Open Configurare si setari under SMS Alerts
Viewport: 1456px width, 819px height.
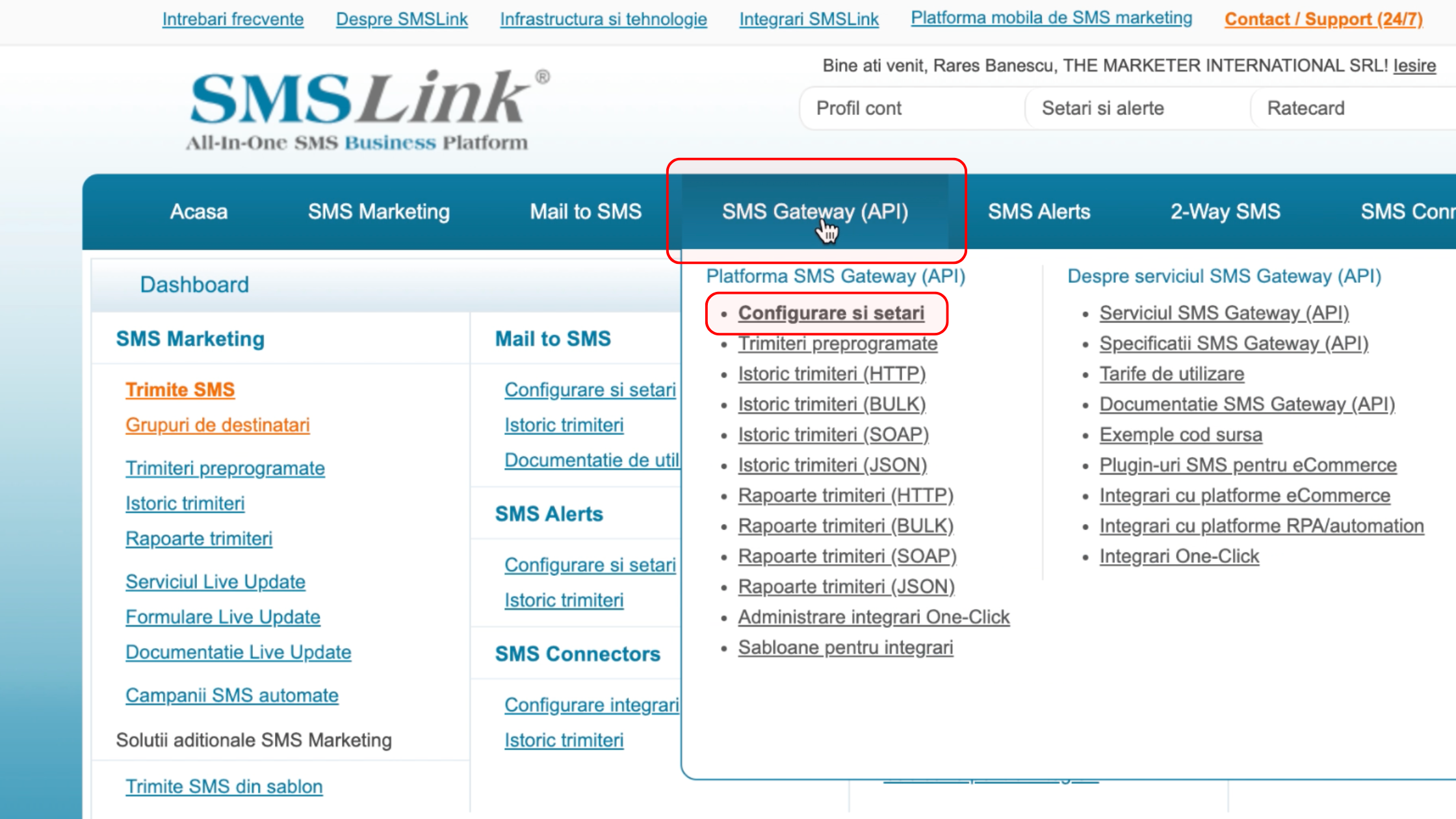click(590, 565)
